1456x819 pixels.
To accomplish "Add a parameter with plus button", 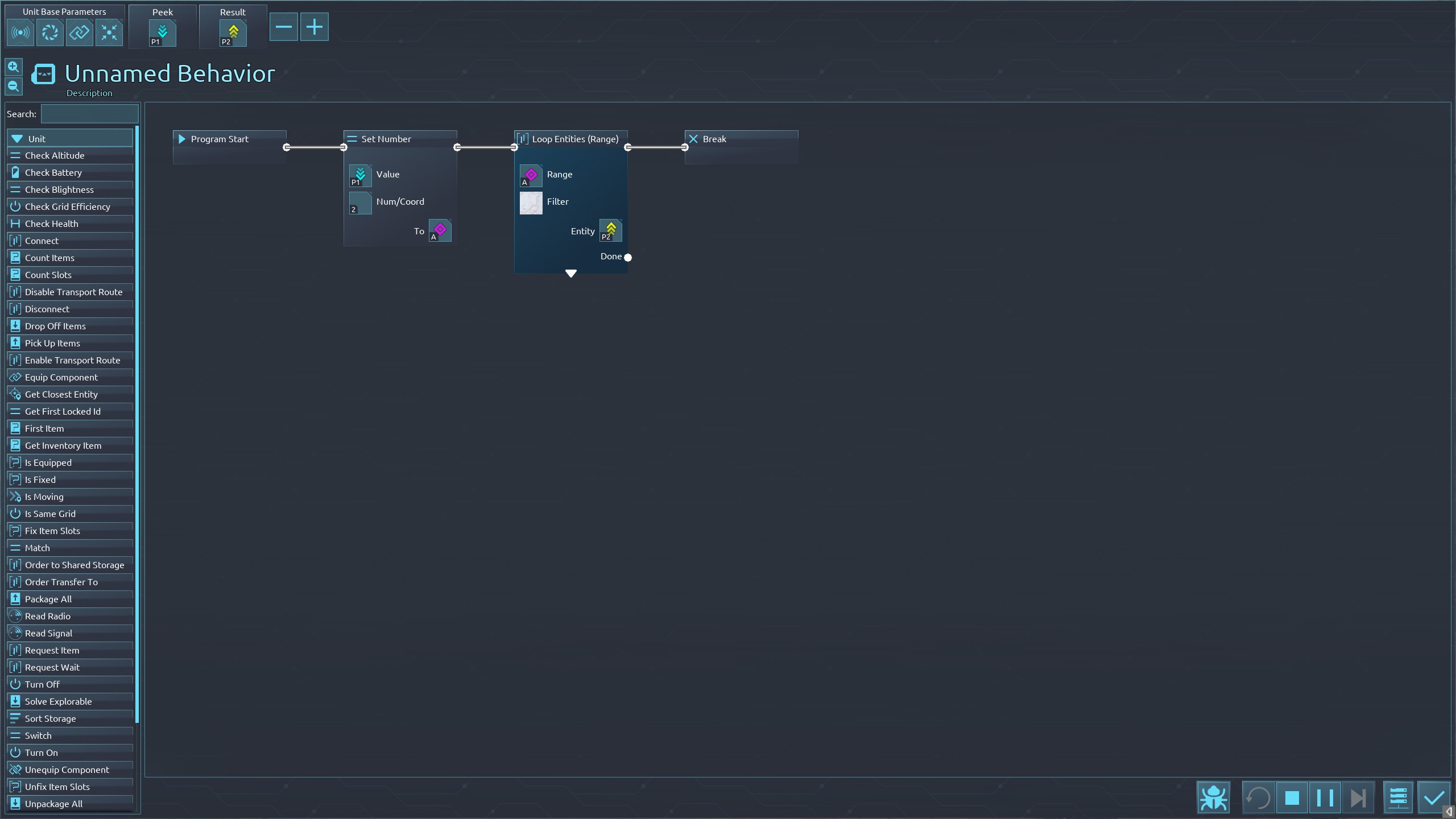I will 314,27.
